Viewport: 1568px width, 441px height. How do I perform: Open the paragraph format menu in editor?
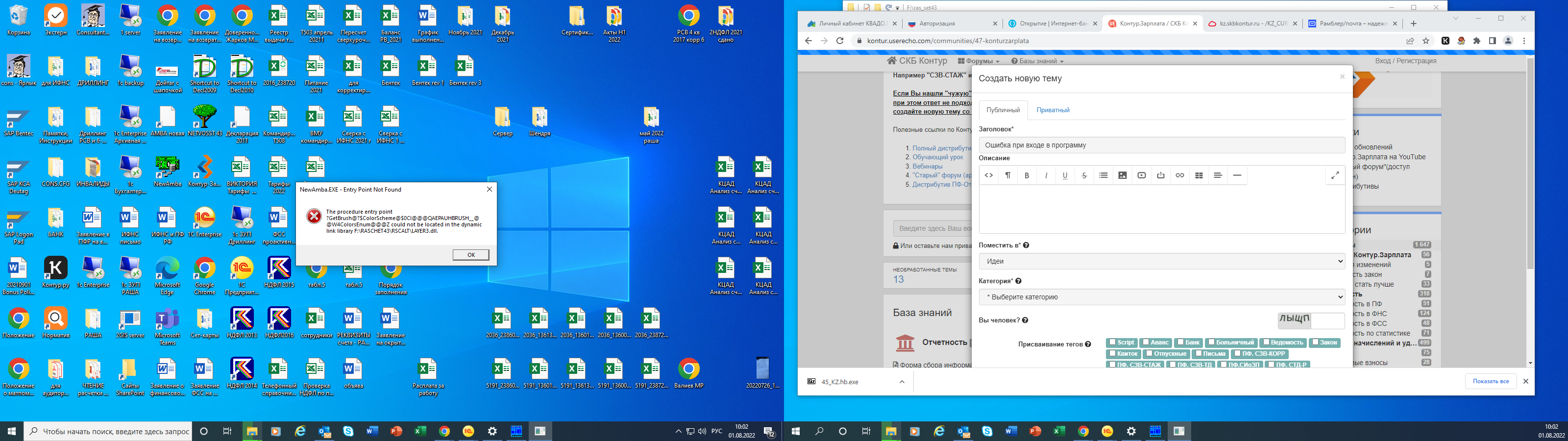(1008, 175)
